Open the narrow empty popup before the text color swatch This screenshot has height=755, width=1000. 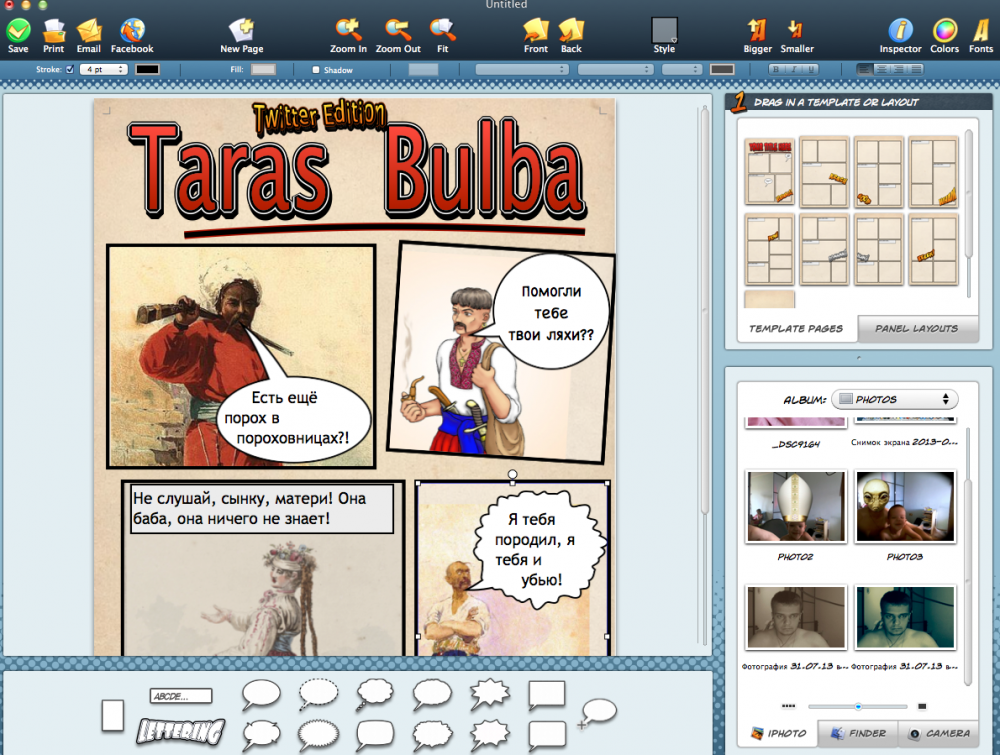point(682,70)
